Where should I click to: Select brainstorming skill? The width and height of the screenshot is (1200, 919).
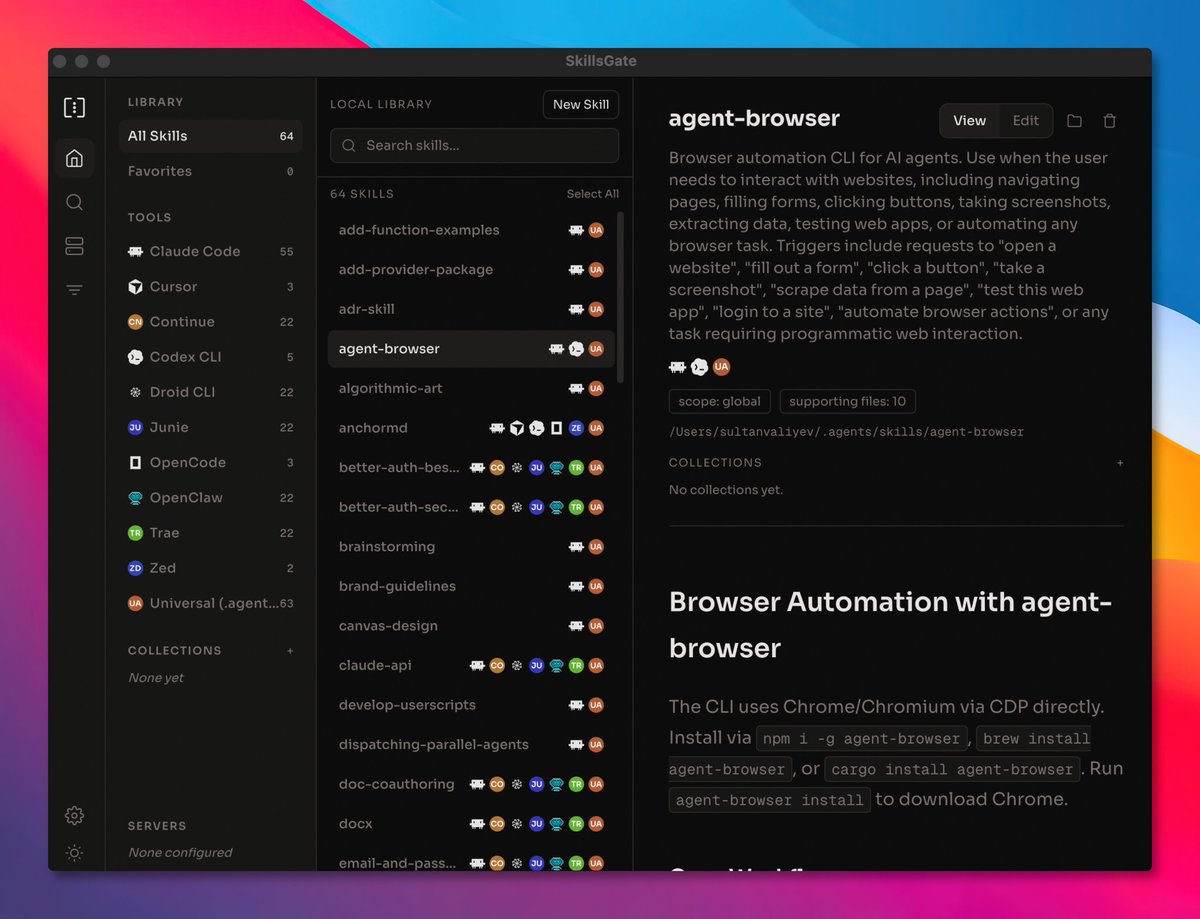(471, 547)
